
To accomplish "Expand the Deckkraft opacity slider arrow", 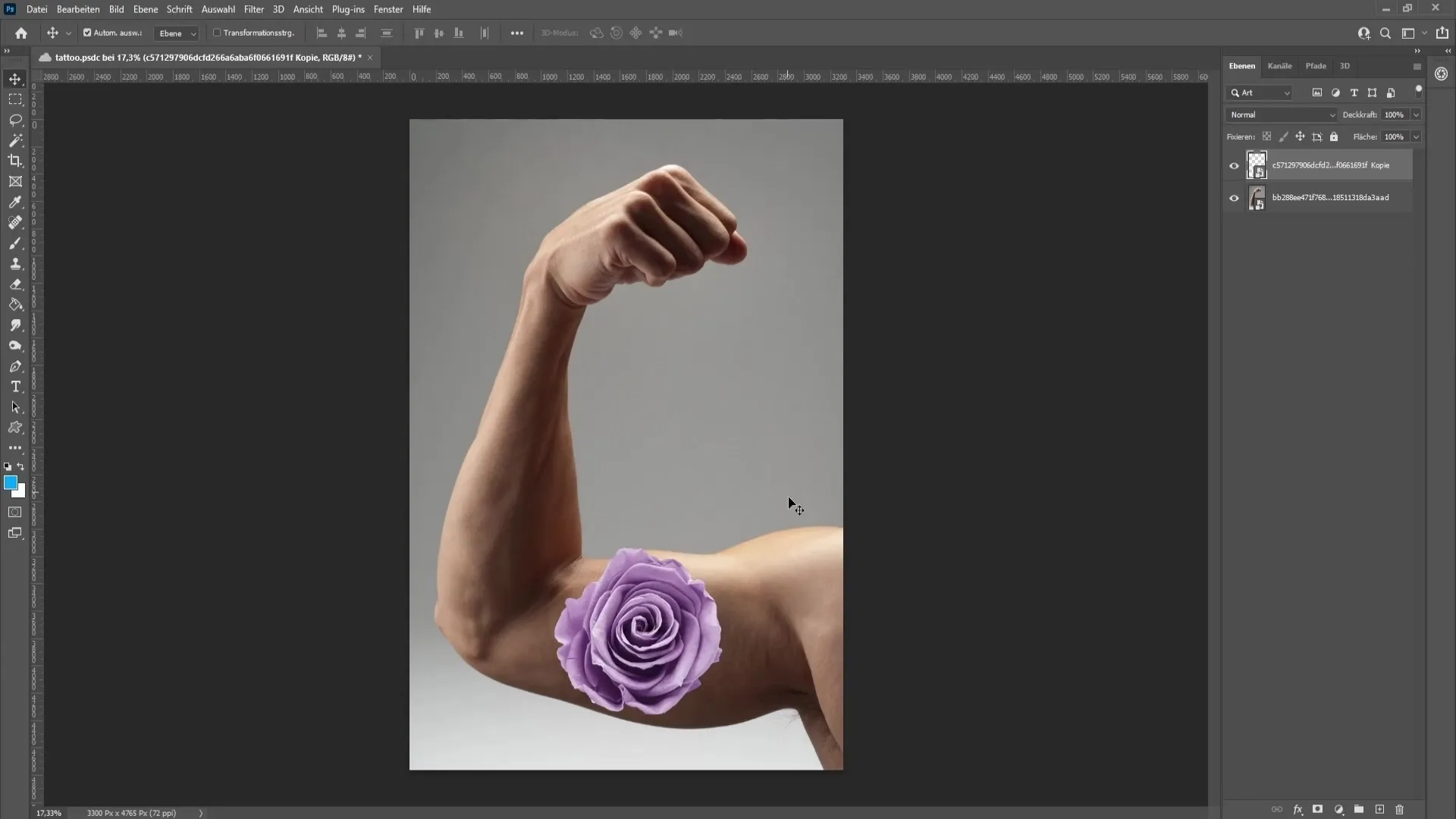I will [x=1416, y=115].
